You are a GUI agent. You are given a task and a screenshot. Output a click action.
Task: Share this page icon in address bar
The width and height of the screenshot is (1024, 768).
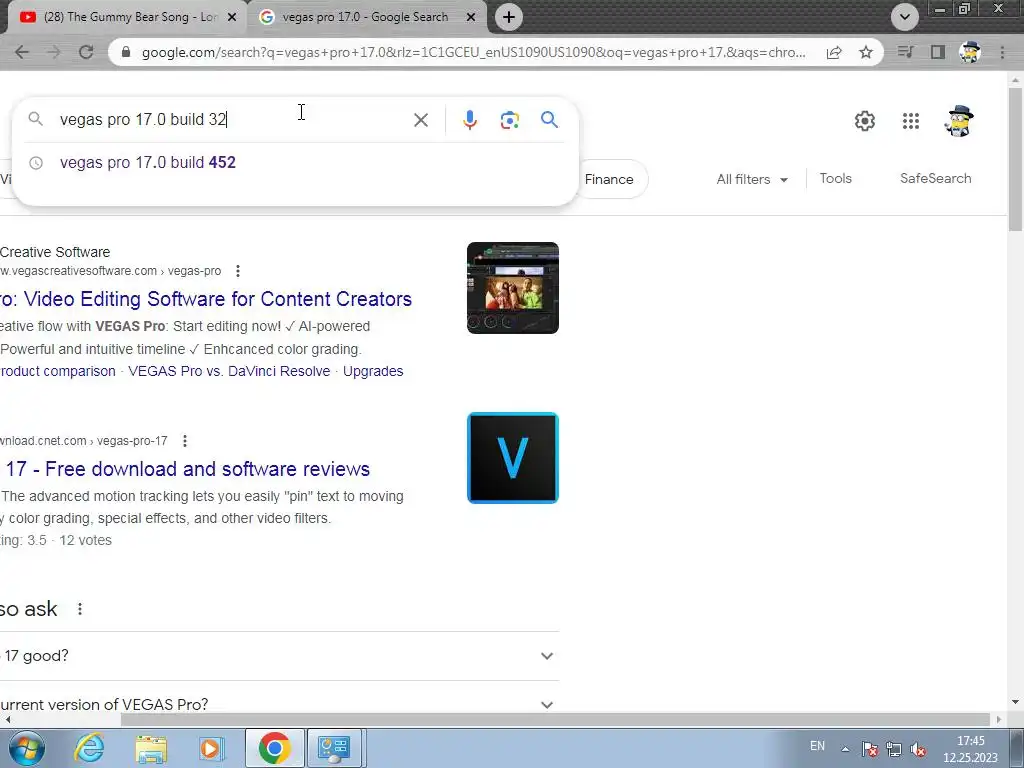pyautogui.click(x=834, y=52)
